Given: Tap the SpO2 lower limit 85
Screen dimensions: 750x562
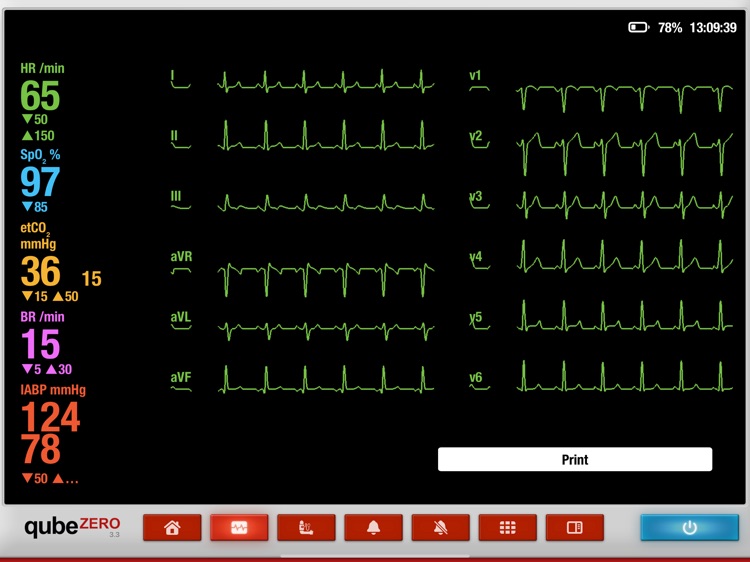Looking at the screenshot, I should [x=35, y=207].
